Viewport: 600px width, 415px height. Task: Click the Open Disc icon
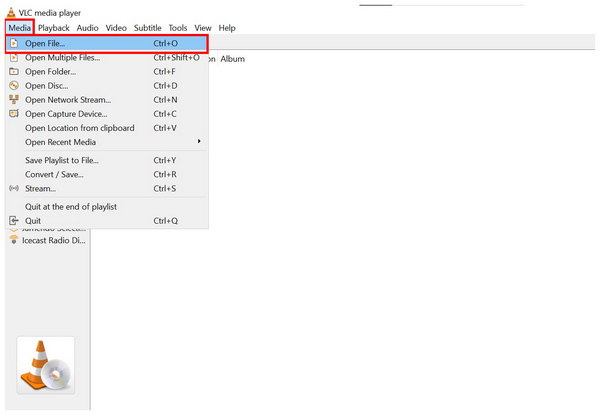coord(14,86)
